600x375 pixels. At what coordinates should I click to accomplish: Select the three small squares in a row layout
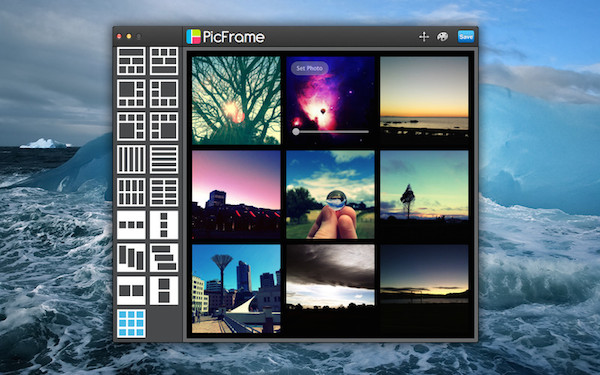[x=131, y=225]
